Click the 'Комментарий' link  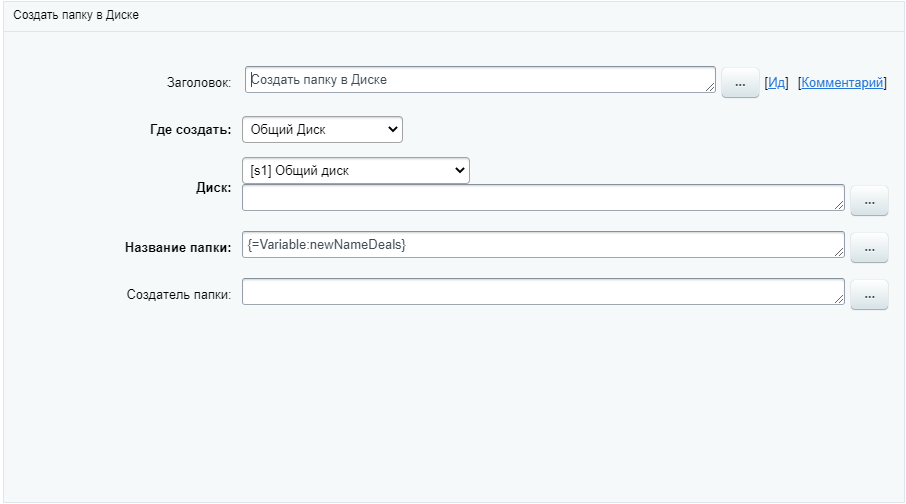click(842, 83)
